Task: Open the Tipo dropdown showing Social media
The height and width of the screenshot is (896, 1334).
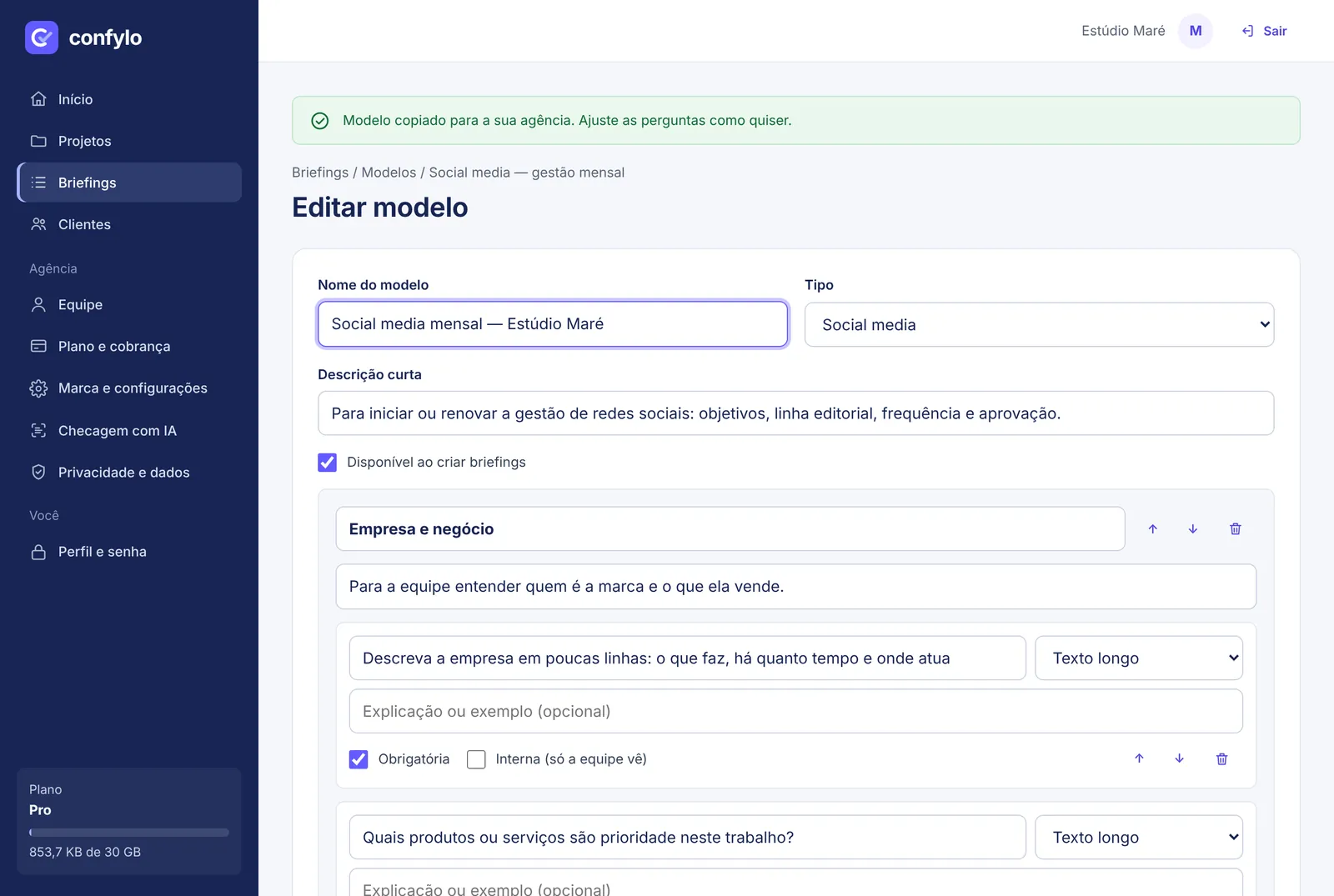Action: (x=1039, y=324)
